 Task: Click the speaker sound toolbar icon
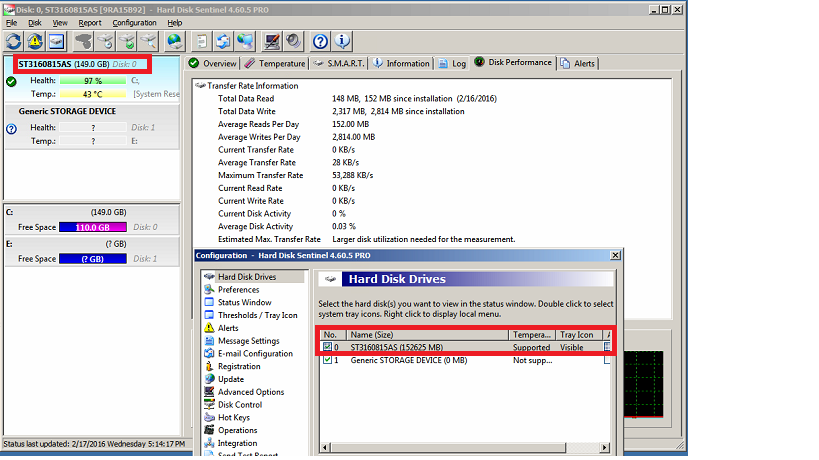coord(294,41)
